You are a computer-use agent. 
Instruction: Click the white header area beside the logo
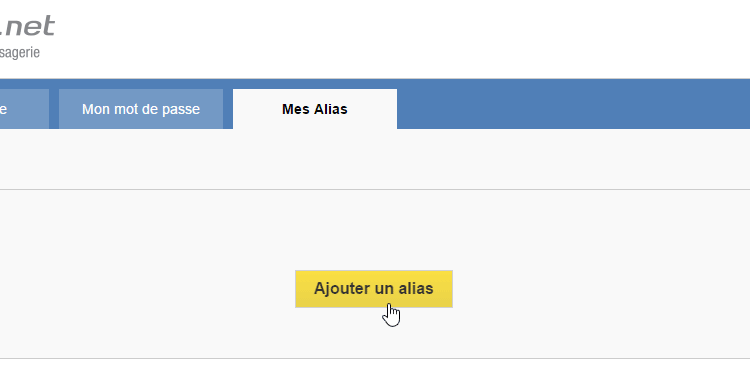tap(402, 38)
